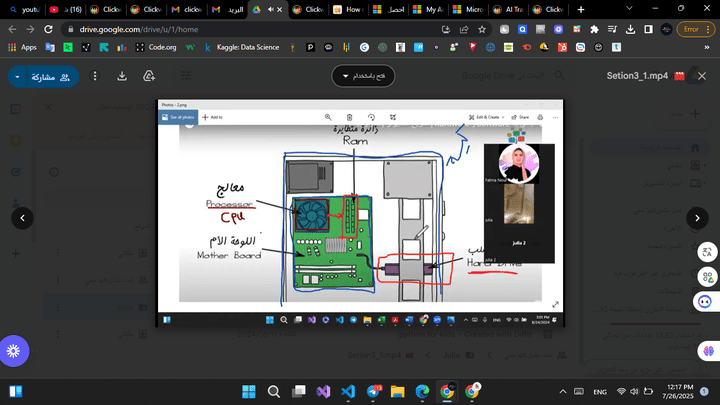Show hidden icons in the system tray
This screenshot has height=405, width=720.
tap(568, 391)
